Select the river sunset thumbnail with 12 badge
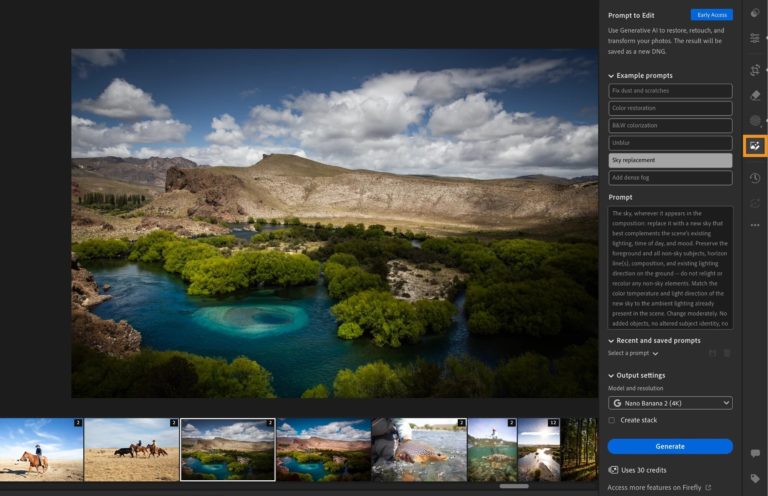This screenshot has height=496, width=768. click(538, 449)
